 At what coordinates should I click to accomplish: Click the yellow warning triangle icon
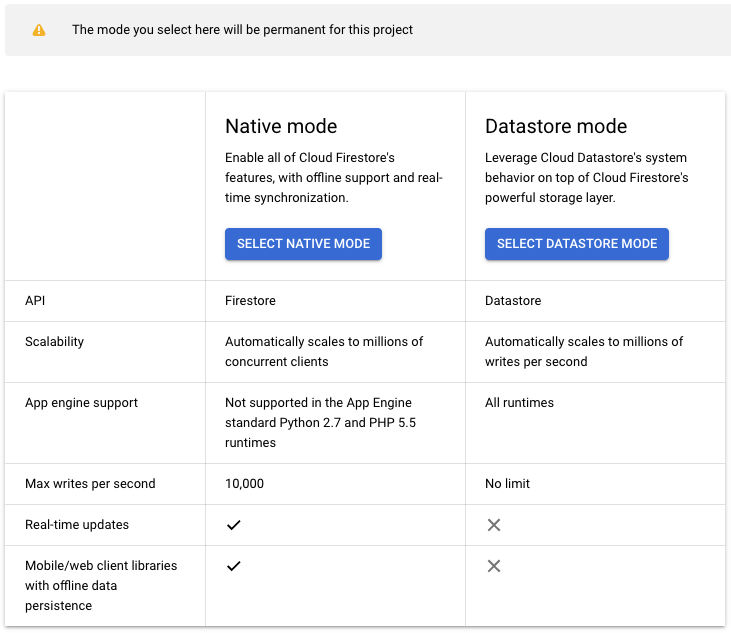pos(39,30)
